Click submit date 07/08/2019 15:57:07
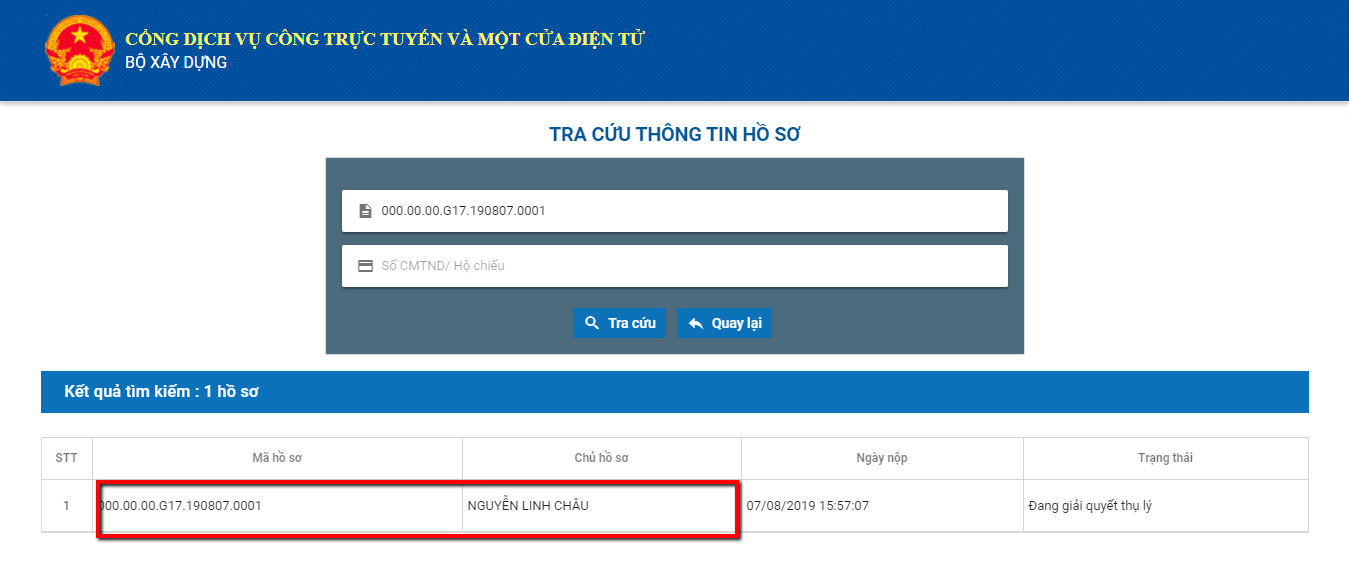1349x585 pixels. pos(808,506)
